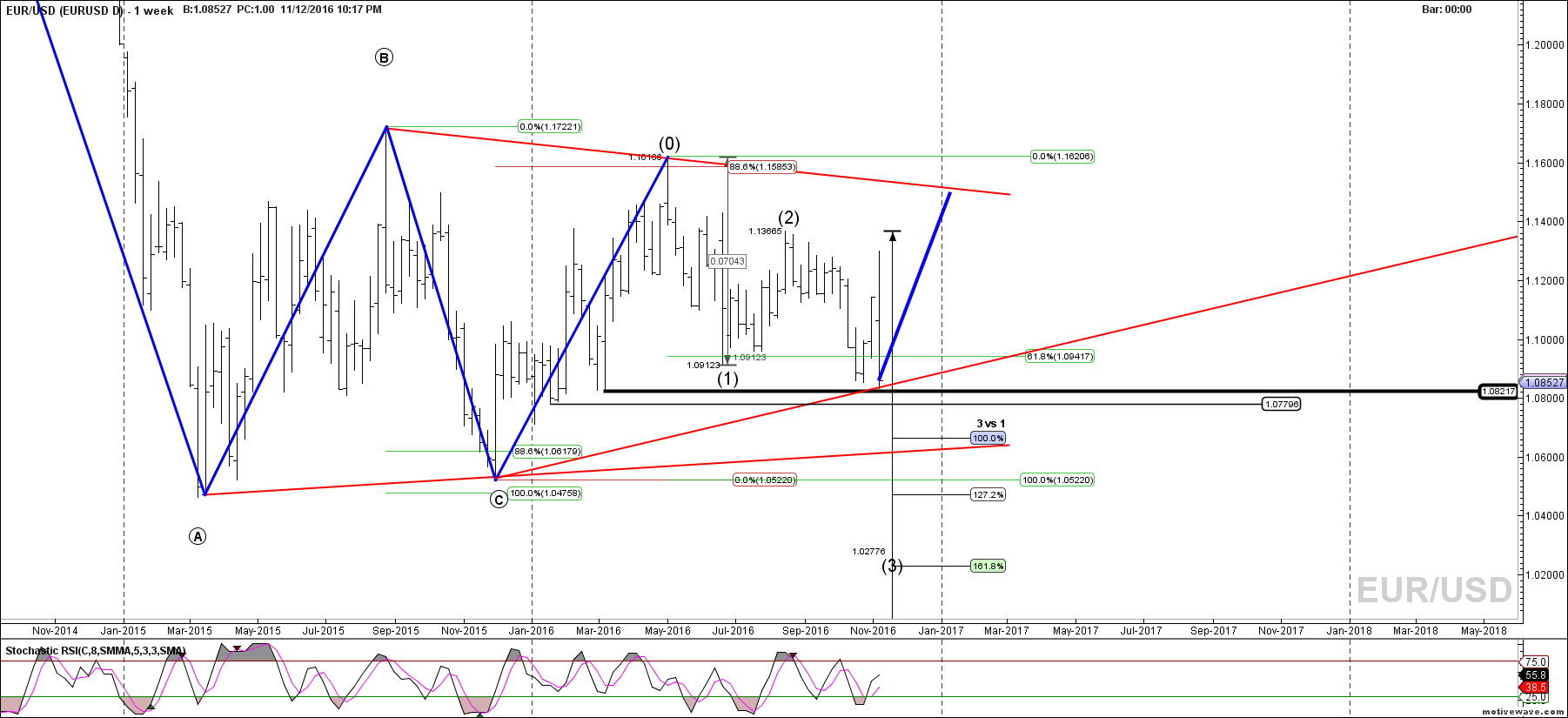Select the '0.0%(1.16206)' Fibonacci label
The image size is (1568, 718).
pos(1062,157)
